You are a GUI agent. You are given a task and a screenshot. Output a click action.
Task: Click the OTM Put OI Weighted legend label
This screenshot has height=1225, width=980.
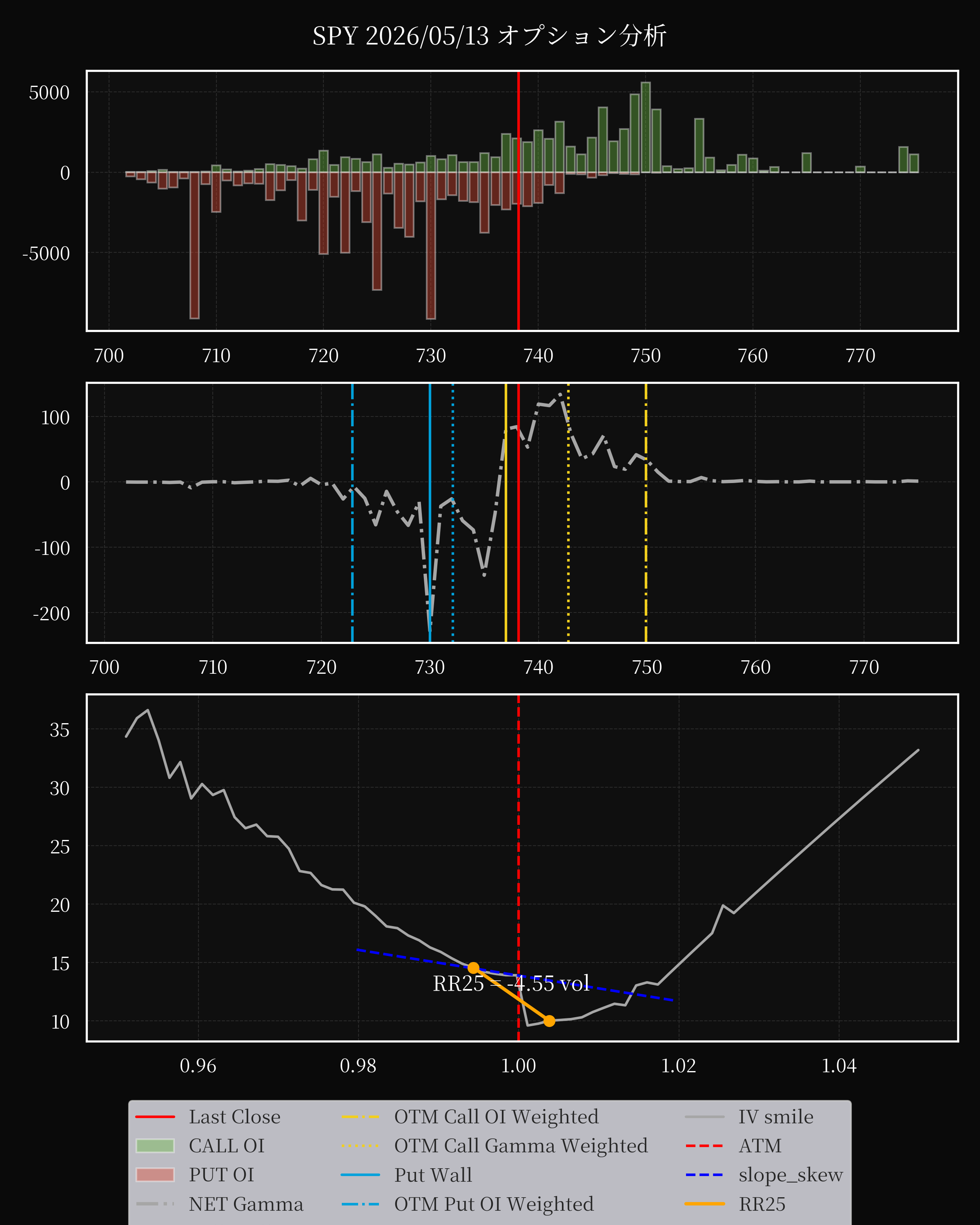[x=494, y=1204]
